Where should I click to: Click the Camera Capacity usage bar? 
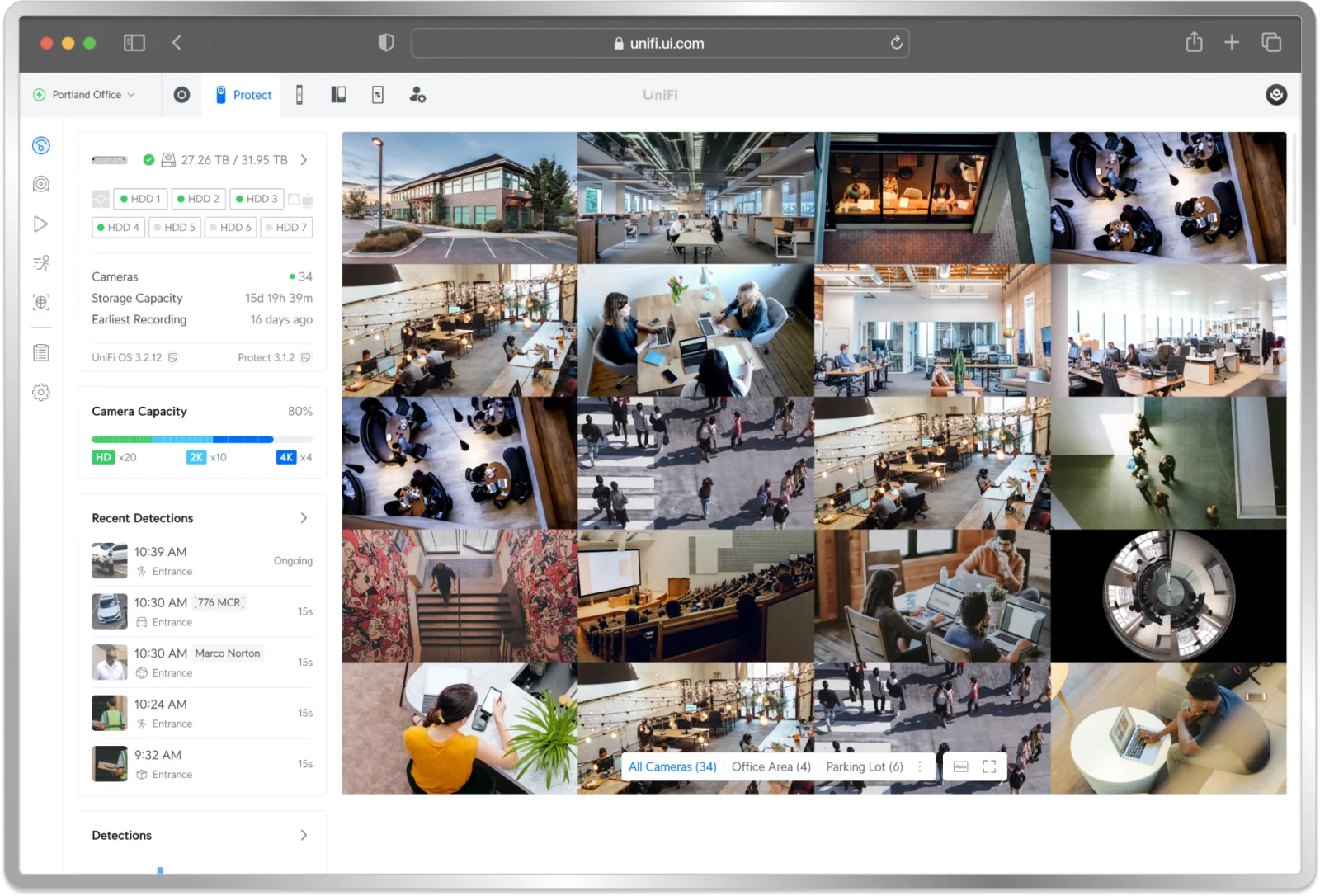[x=202, y=440]
